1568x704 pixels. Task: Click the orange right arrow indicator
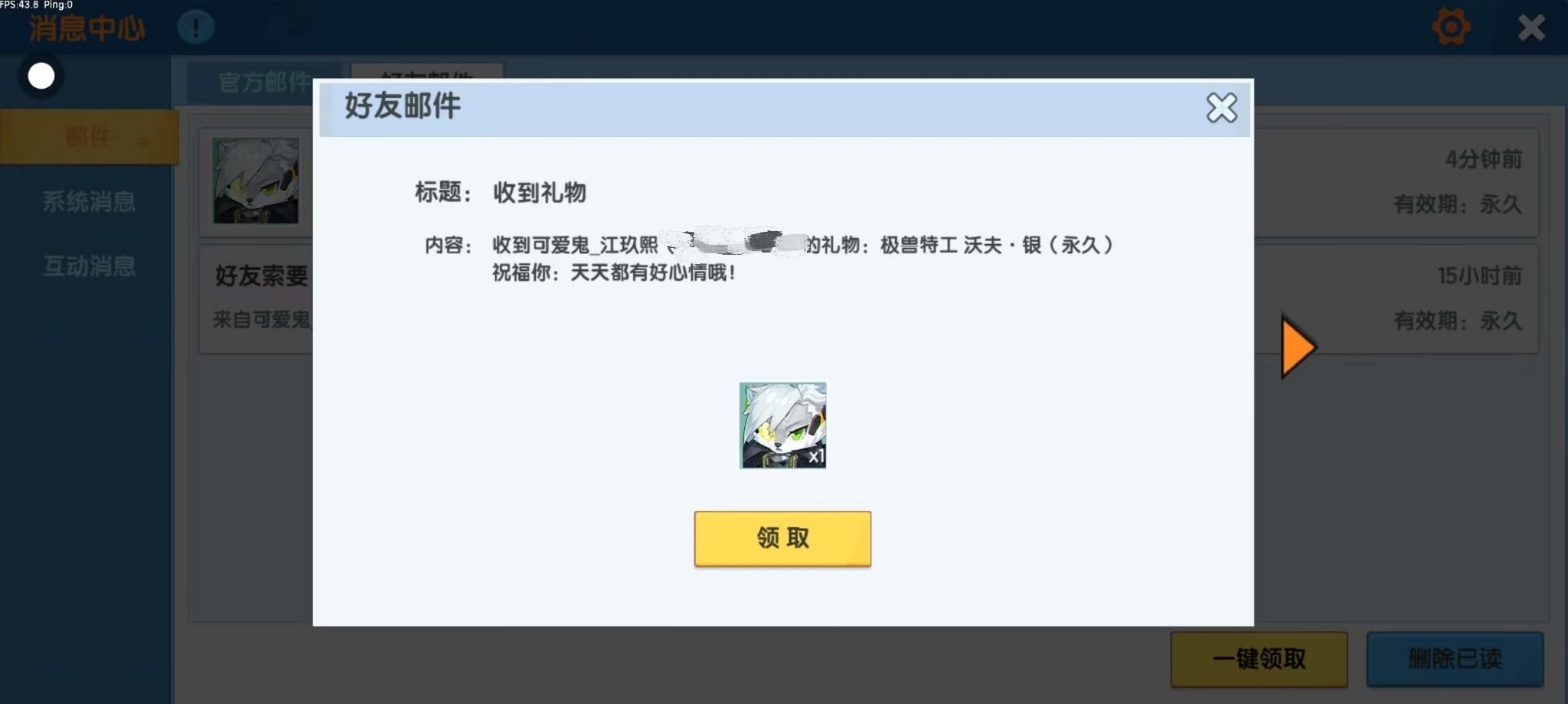coord(1298,347)
